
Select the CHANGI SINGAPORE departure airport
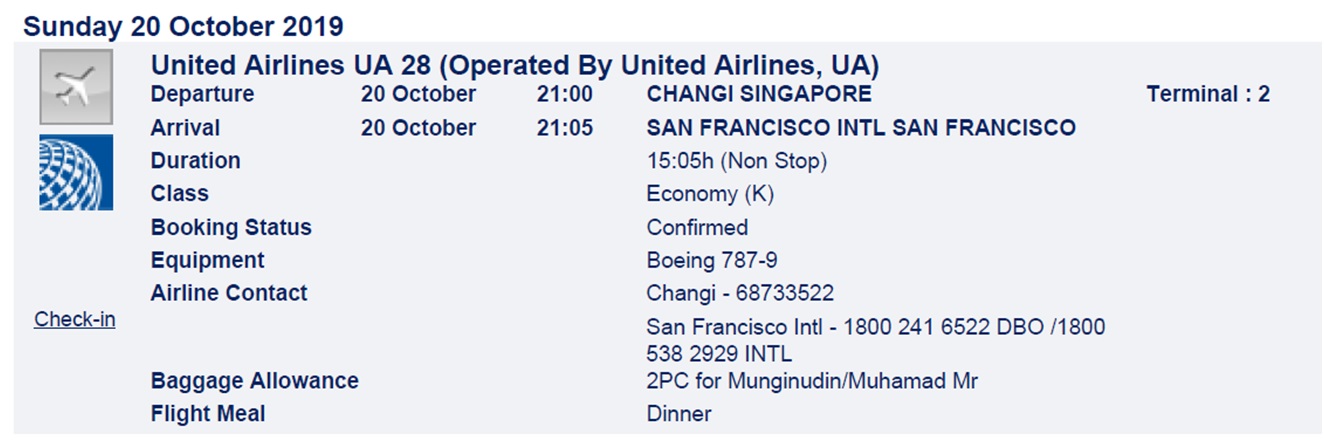[759, 95]
